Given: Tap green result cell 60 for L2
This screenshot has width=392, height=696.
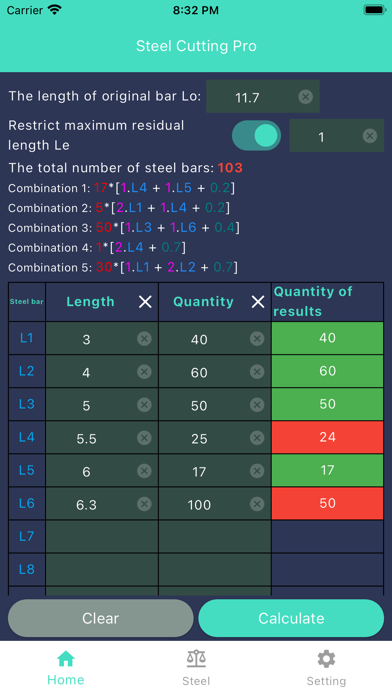Looking at the screenshot, I should pyautogui.click(x=328, y=371).
